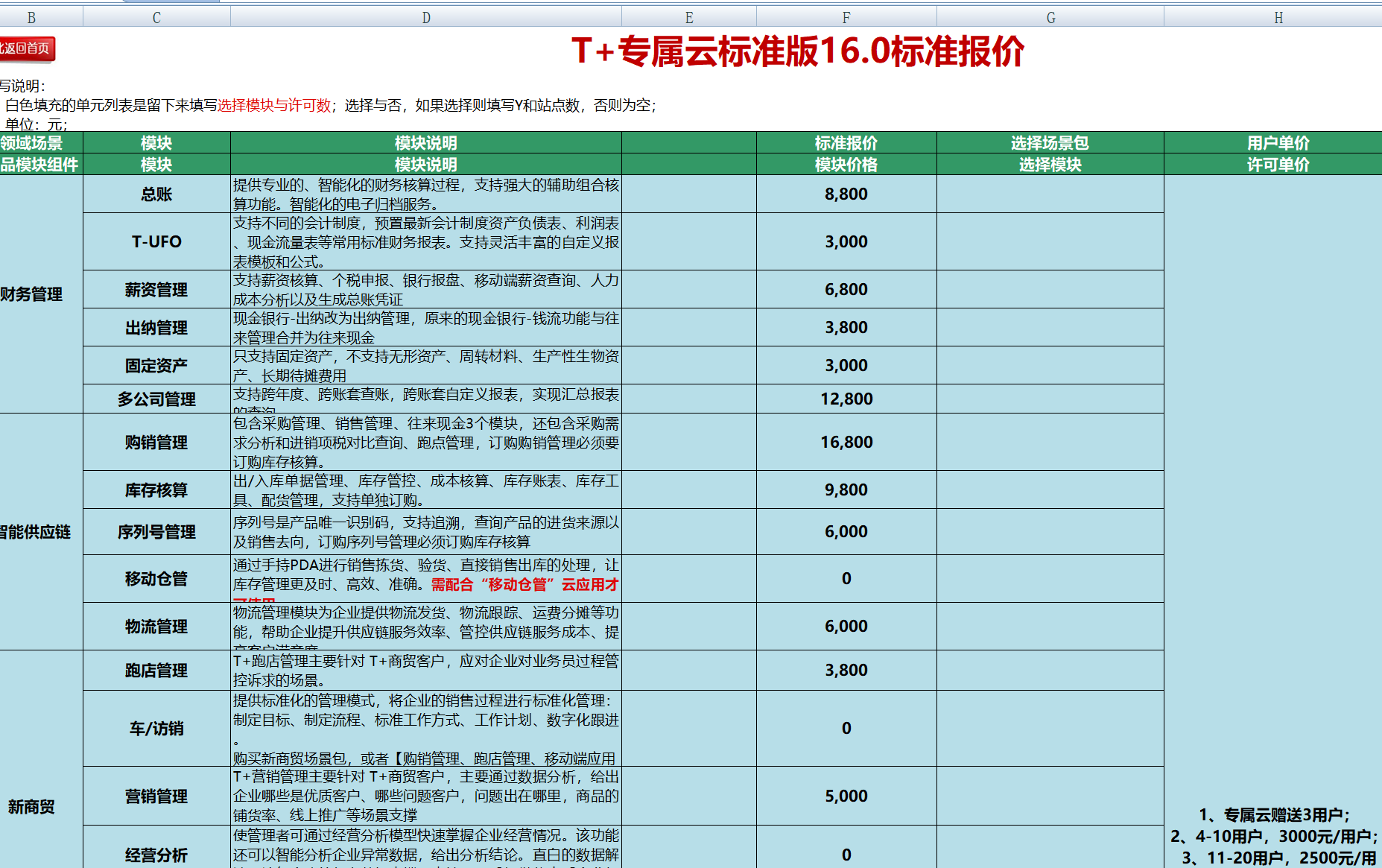Click the red 返回首页 button

click(x=27, y=49)
